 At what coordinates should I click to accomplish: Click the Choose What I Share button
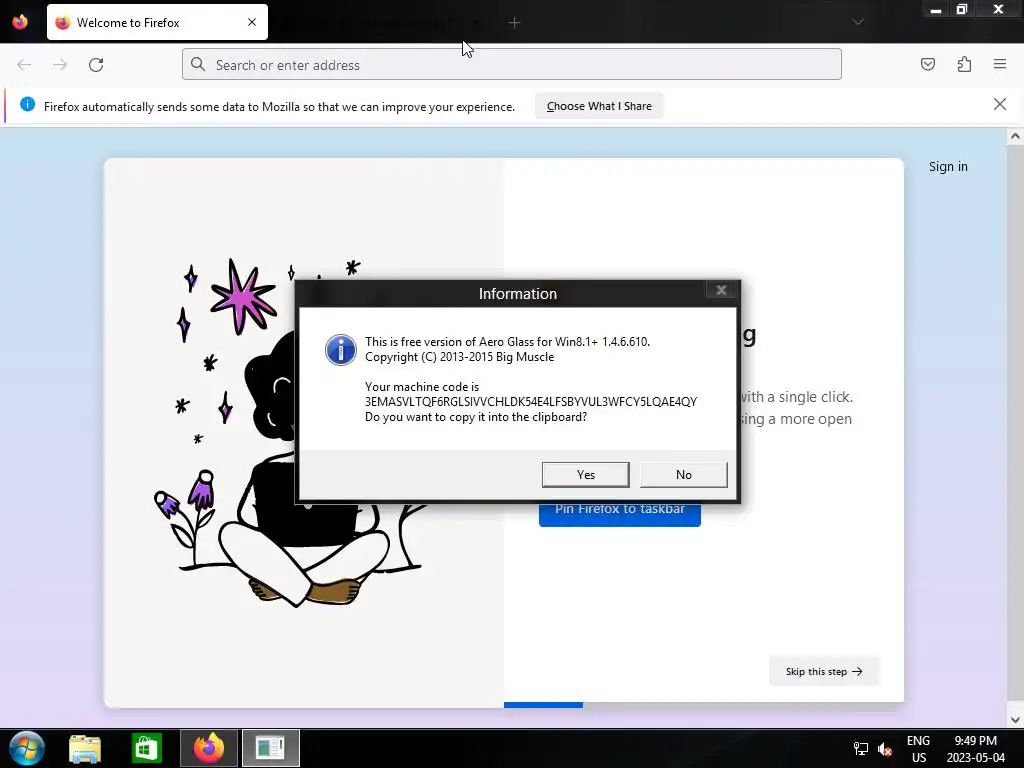tap(599, 106)
